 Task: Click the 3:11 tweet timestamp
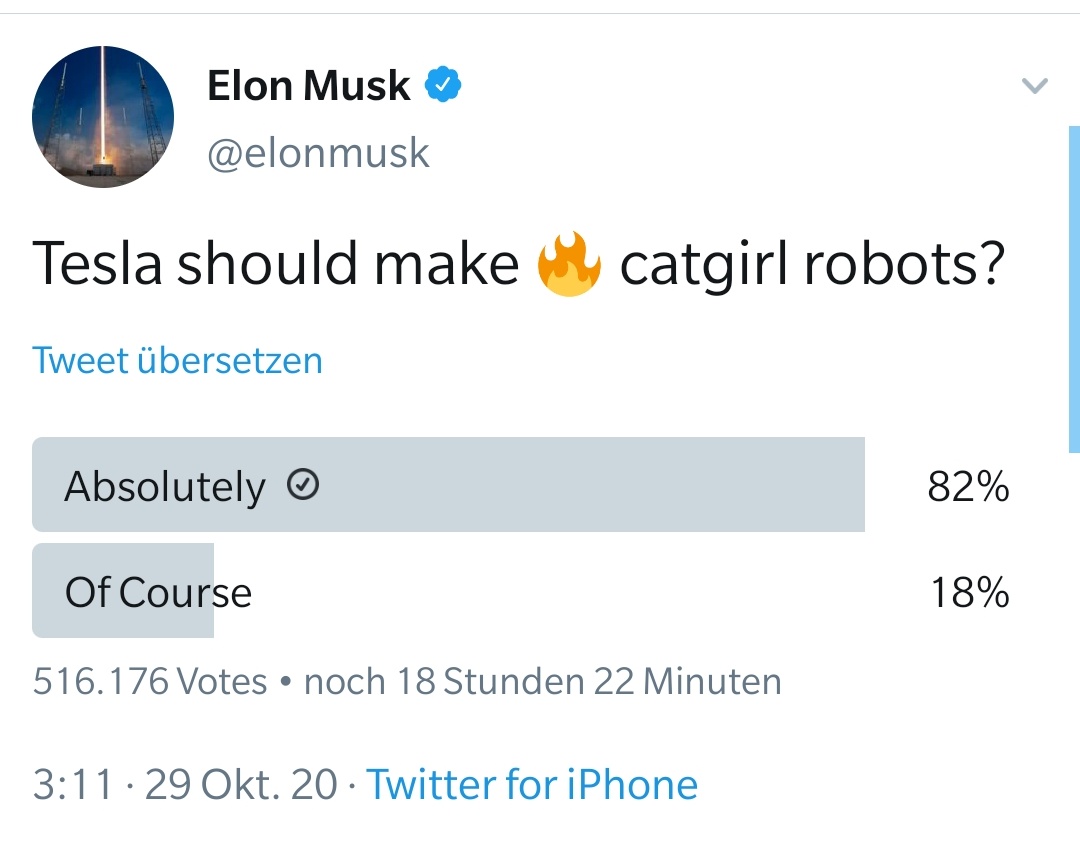point(73,785)
